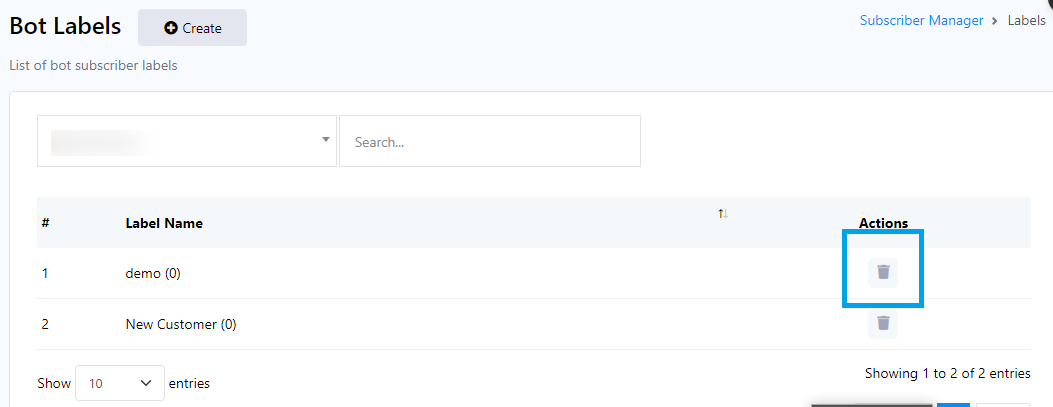Click the breadcrumb chevron separator

(x=995, y=21)
